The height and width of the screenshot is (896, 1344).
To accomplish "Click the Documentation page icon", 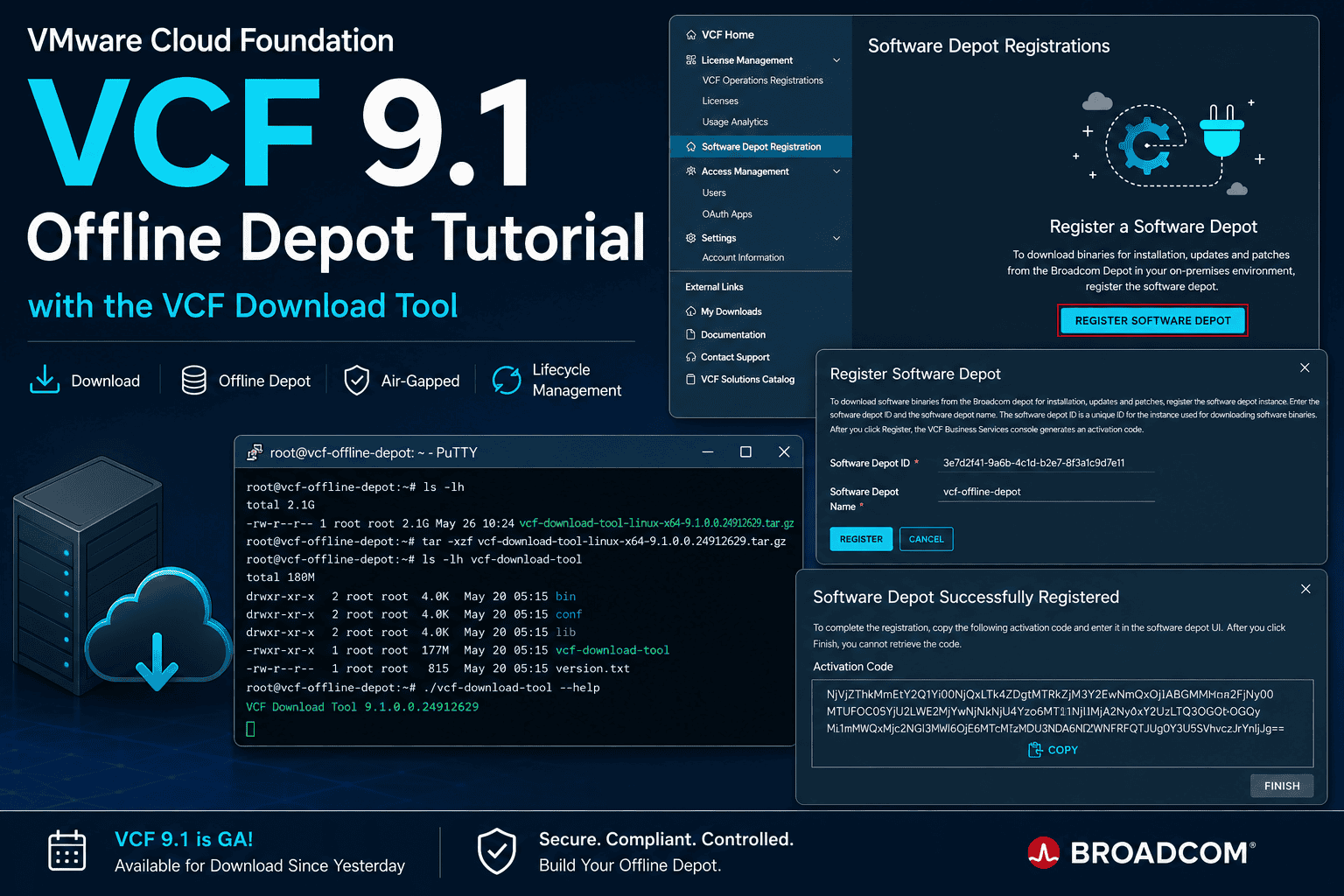I will [x=691, y=334].
